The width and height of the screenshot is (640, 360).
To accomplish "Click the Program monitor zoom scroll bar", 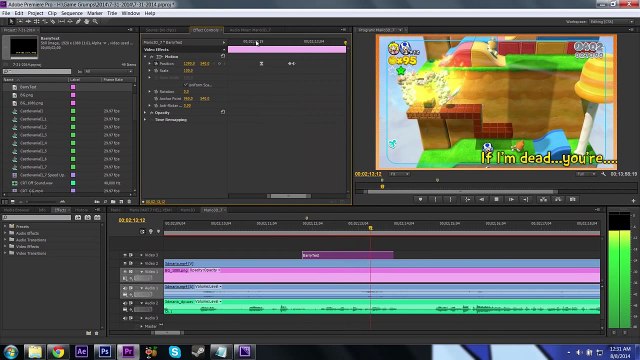I will coord(460,191).
